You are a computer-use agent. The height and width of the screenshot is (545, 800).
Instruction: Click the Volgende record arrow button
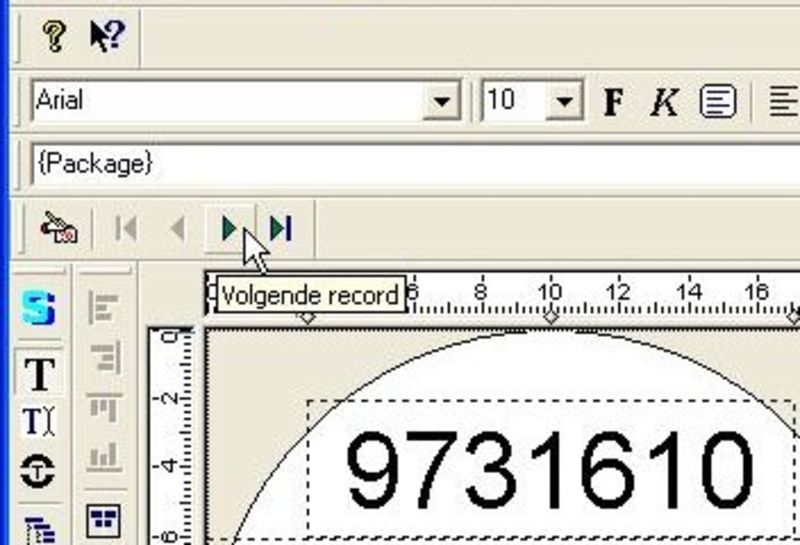(x=230, y=229)
